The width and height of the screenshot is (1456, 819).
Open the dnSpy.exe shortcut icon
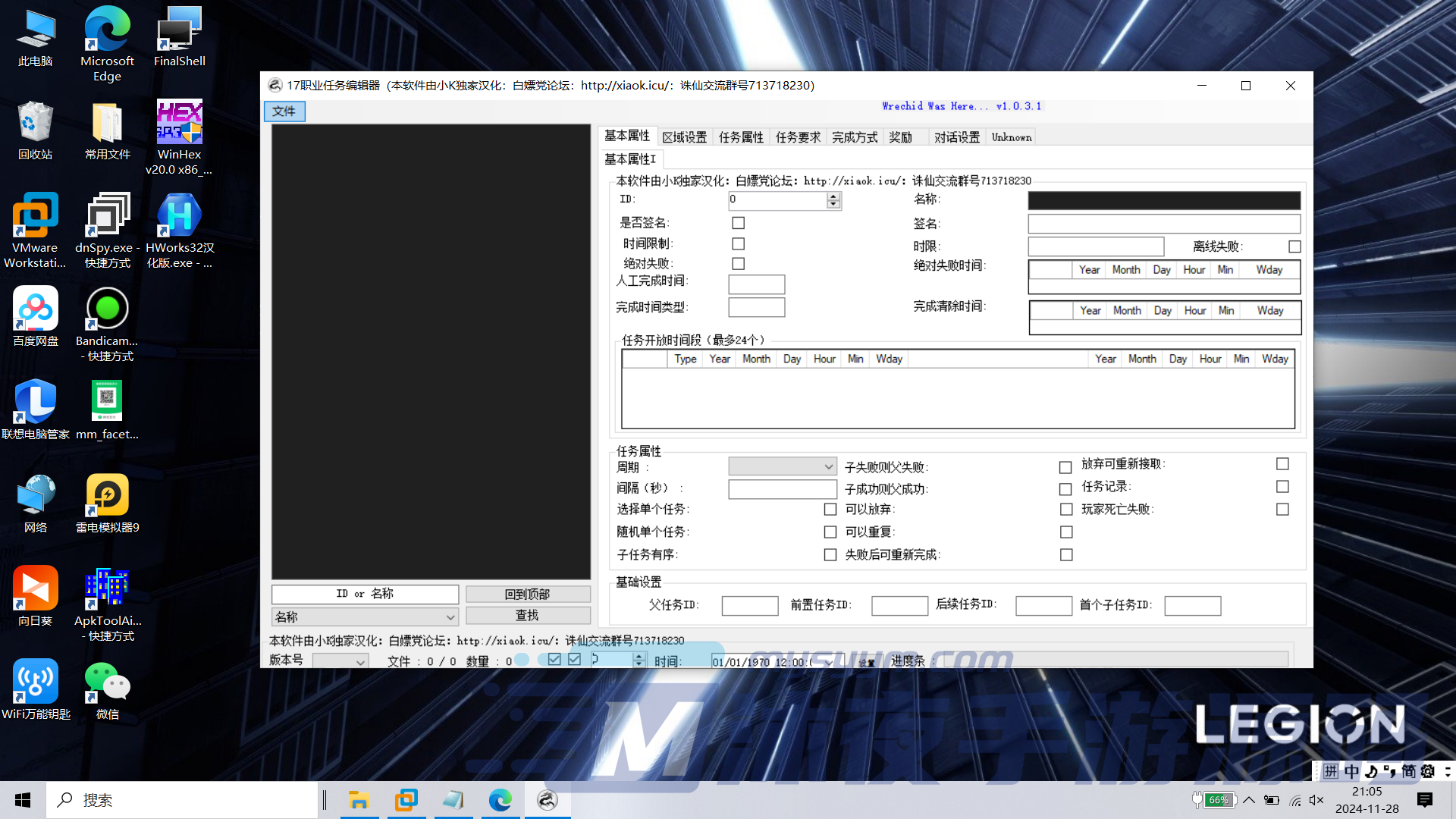(x=107, y=215)
